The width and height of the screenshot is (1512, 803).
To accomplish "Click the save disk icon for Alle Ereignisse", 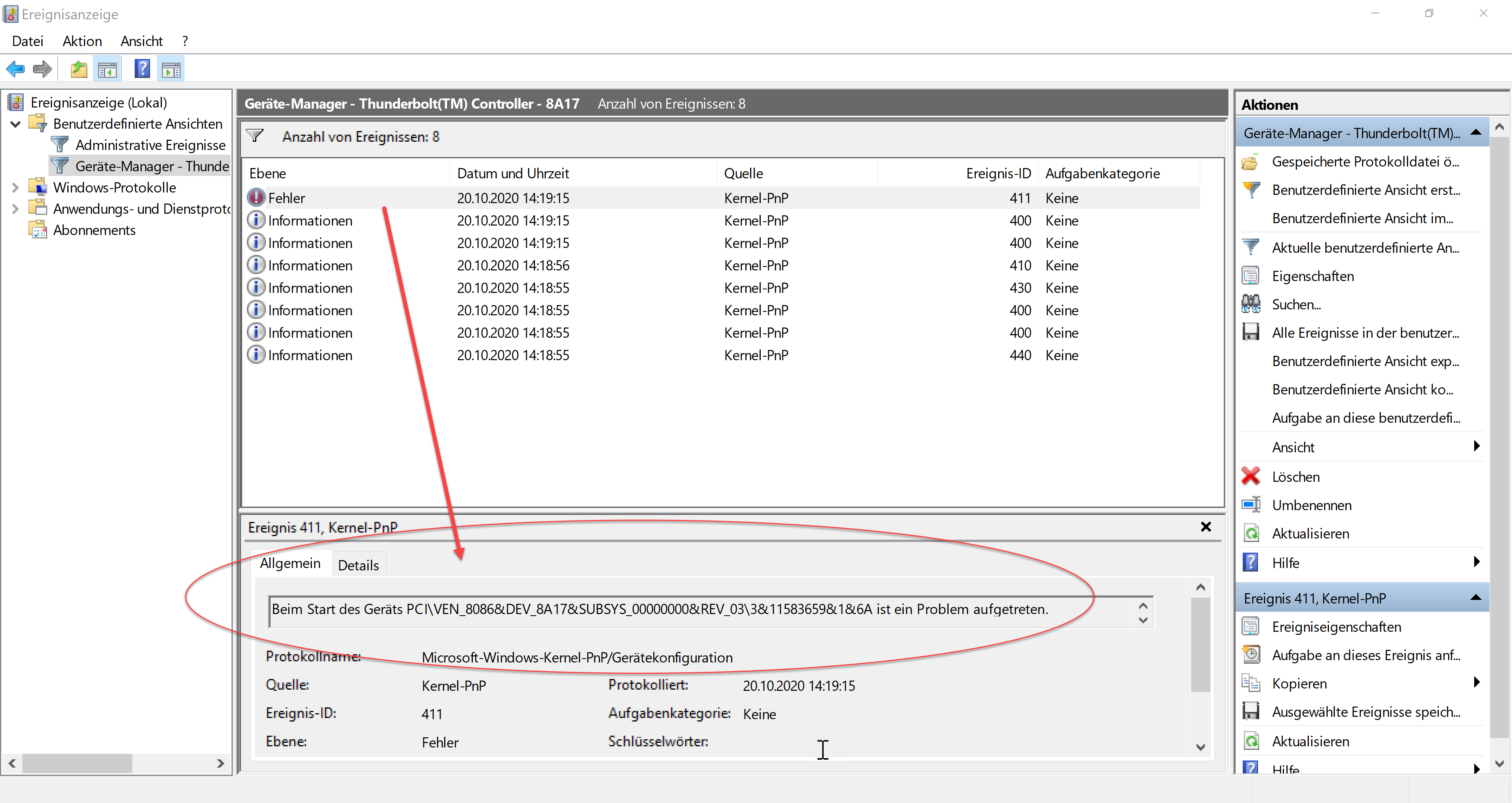I will pos(1251,332).
